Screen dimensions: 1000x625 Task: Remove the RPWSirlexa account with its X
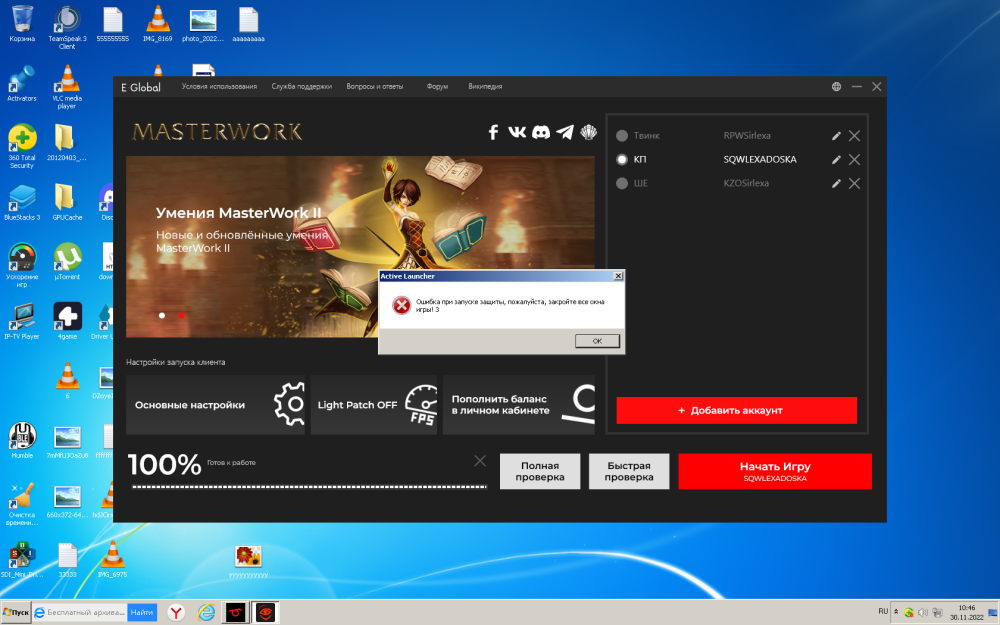[x=854, y=135]
